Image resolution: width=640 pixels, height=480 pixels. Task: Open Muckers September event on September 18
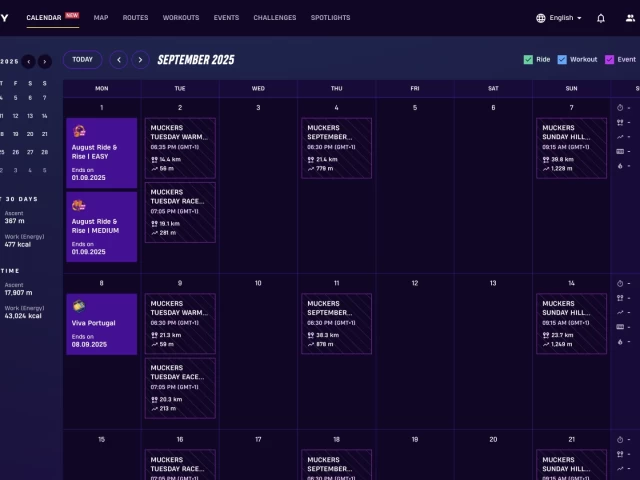336,465
